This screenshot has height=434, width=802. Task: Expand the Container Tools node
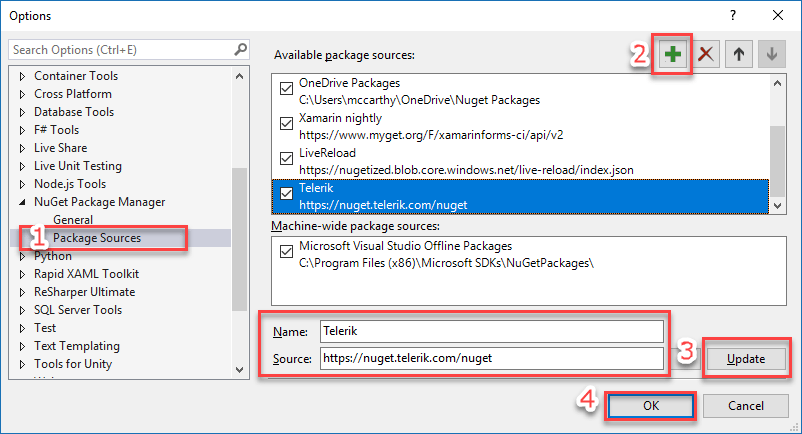click(23, 76)
